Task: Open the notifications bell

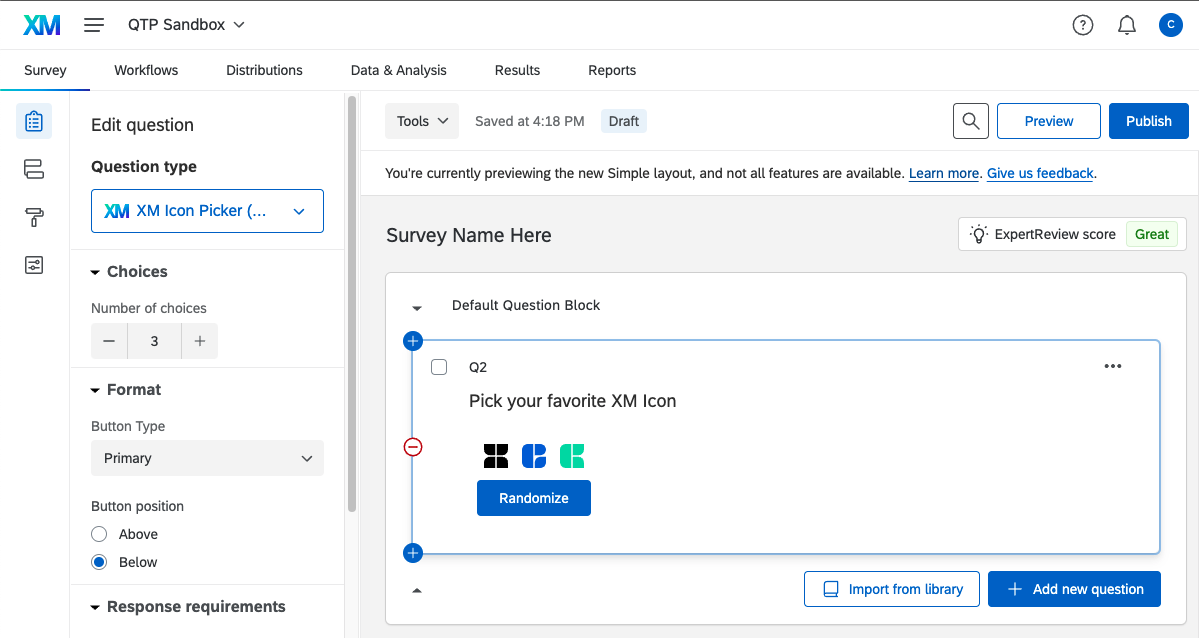Action: pos(1126,25)
